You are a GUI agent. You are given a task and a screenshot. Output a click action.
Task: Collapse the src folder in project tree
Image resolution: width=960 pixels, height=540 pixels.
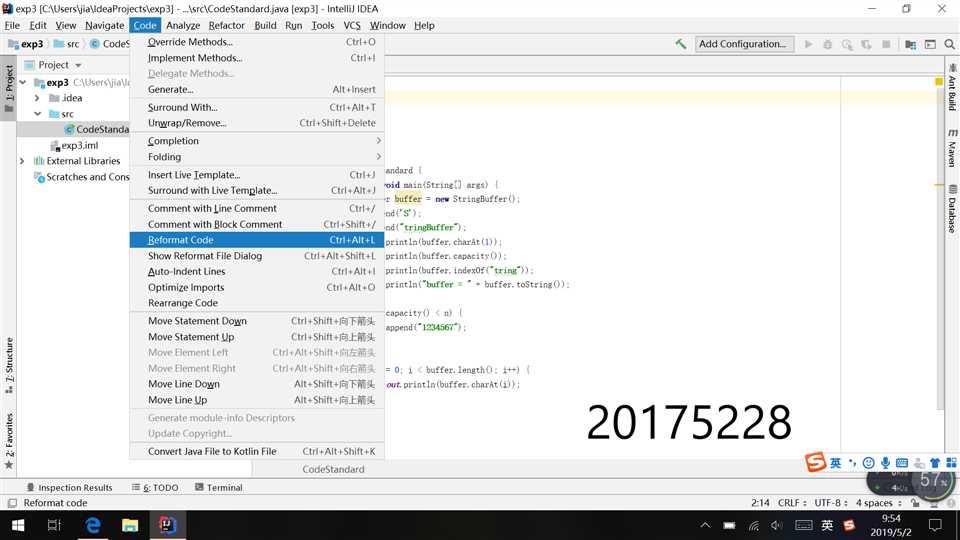tap(37, 114)
